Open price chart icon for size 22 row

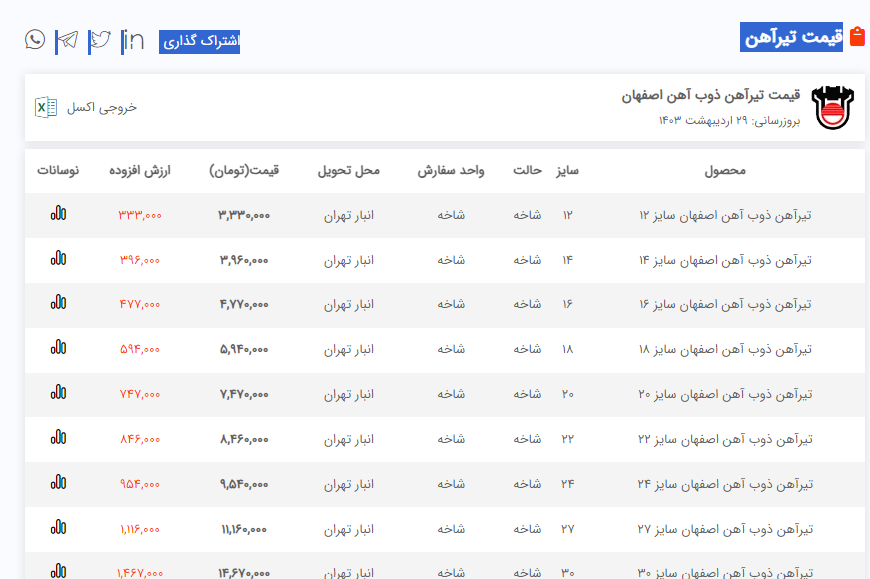tap(59, 438)
